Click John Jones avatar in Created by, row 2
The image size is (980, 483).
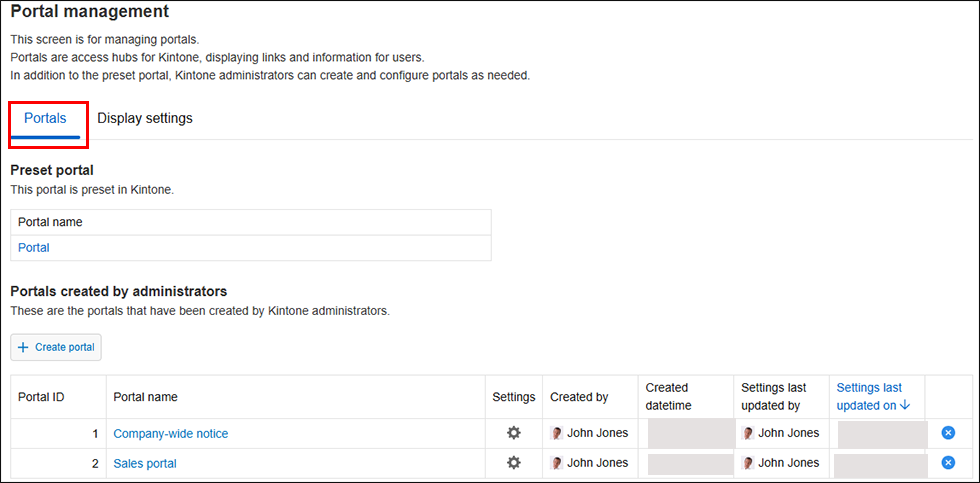pyautogui.click(x=557, y=463)
